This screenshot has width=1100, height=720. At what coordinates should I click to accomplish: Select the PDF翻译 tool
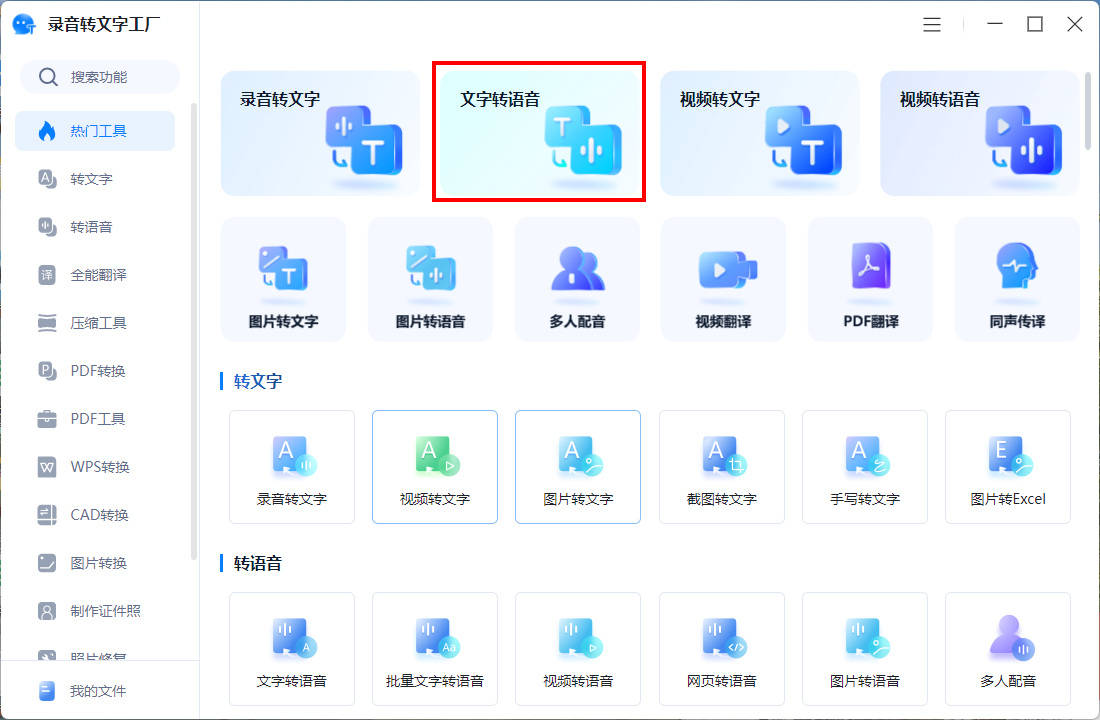coord(869,279)
